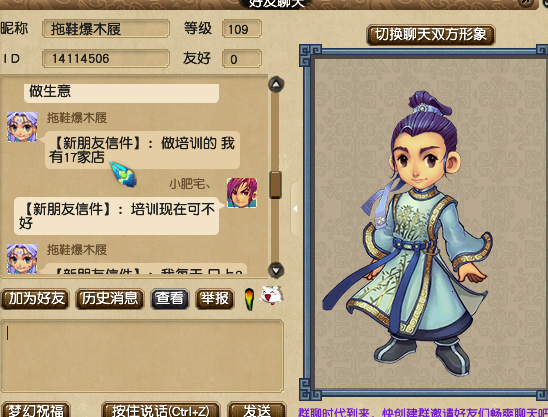Click 查看 button to view player
This screenshot has height=417, width=548.
170,299
